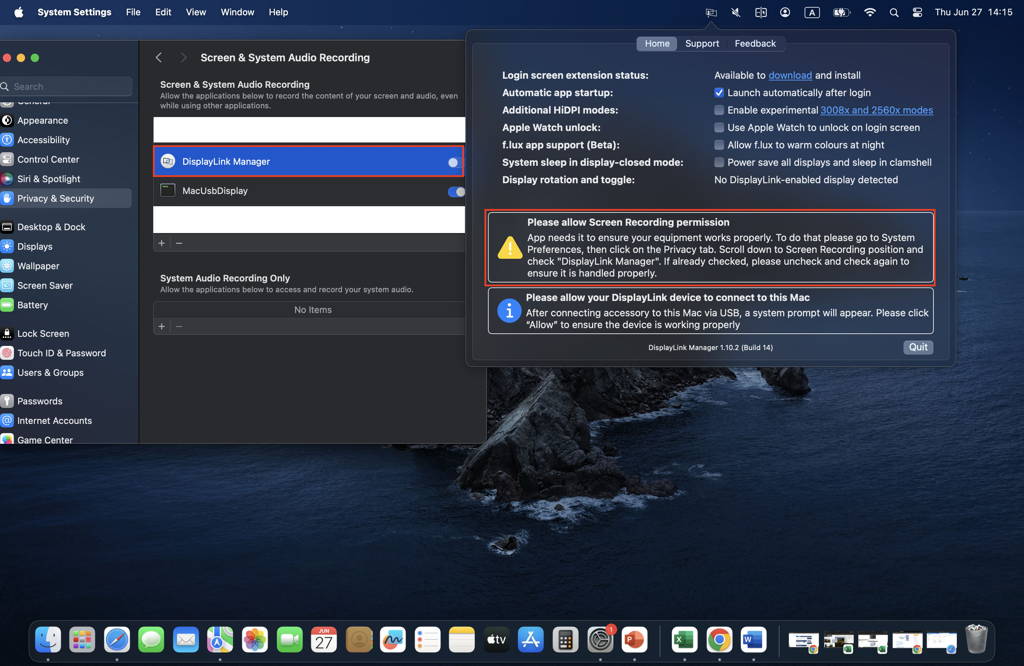Open PowerPoint from the Dock
1024x666 pixels.
pyautogui.click(x=634, y=640)
